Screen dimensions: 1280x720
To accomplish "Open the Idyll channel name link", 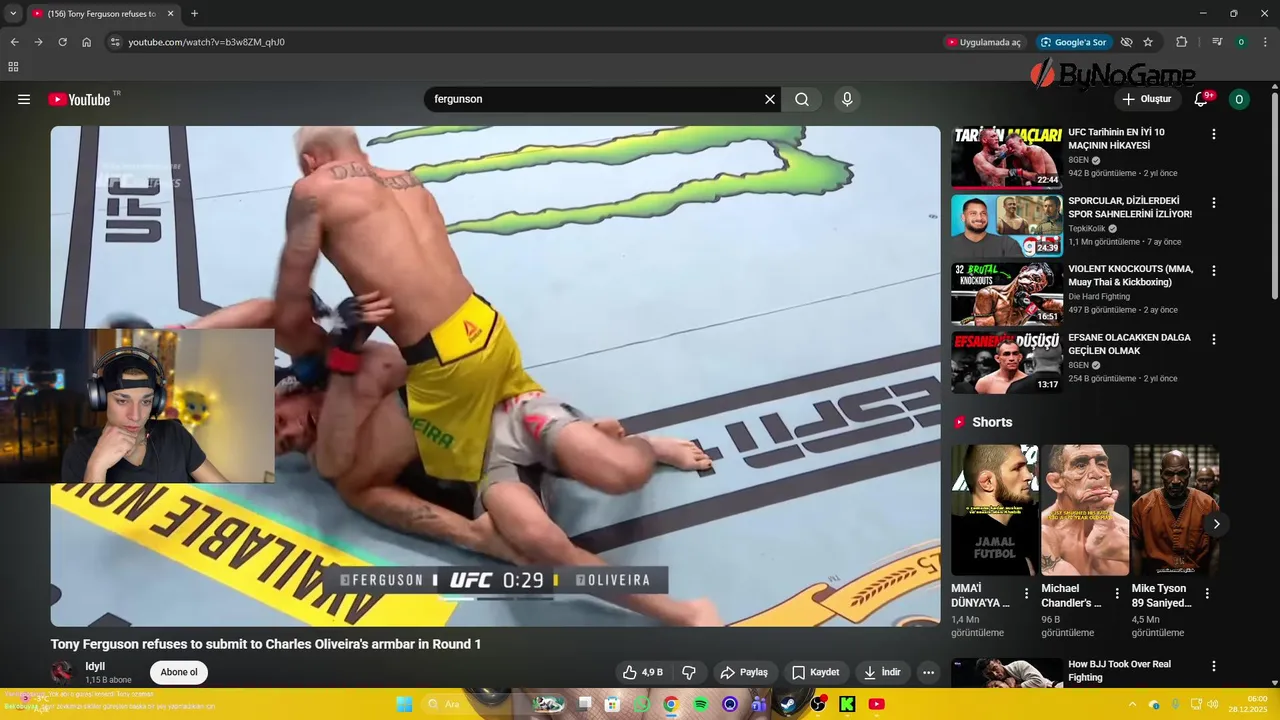I will (95, 666).
